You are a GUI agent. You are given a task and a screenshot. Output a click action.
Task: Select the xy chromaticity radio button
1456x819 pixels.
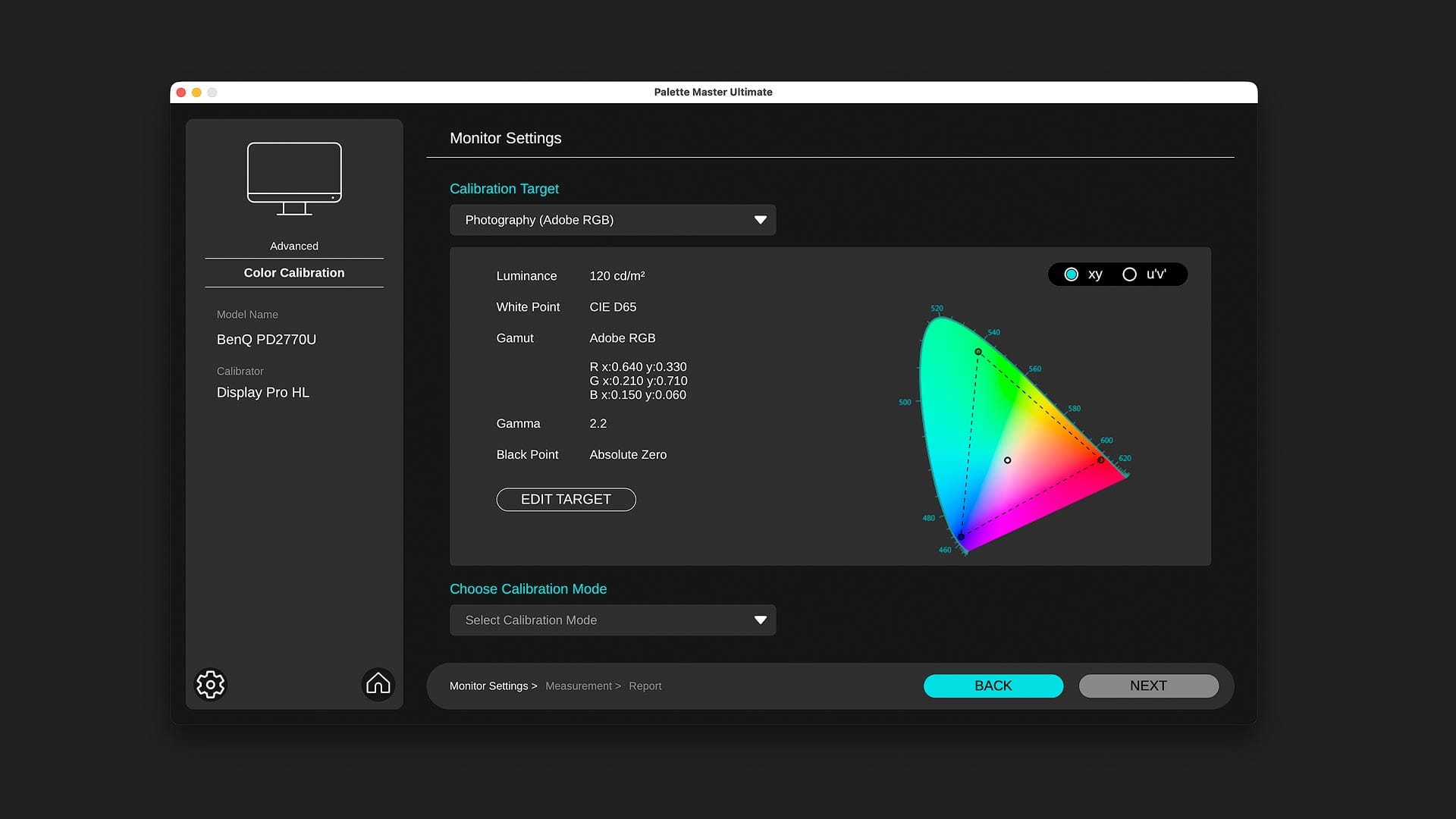[1071, 275]
